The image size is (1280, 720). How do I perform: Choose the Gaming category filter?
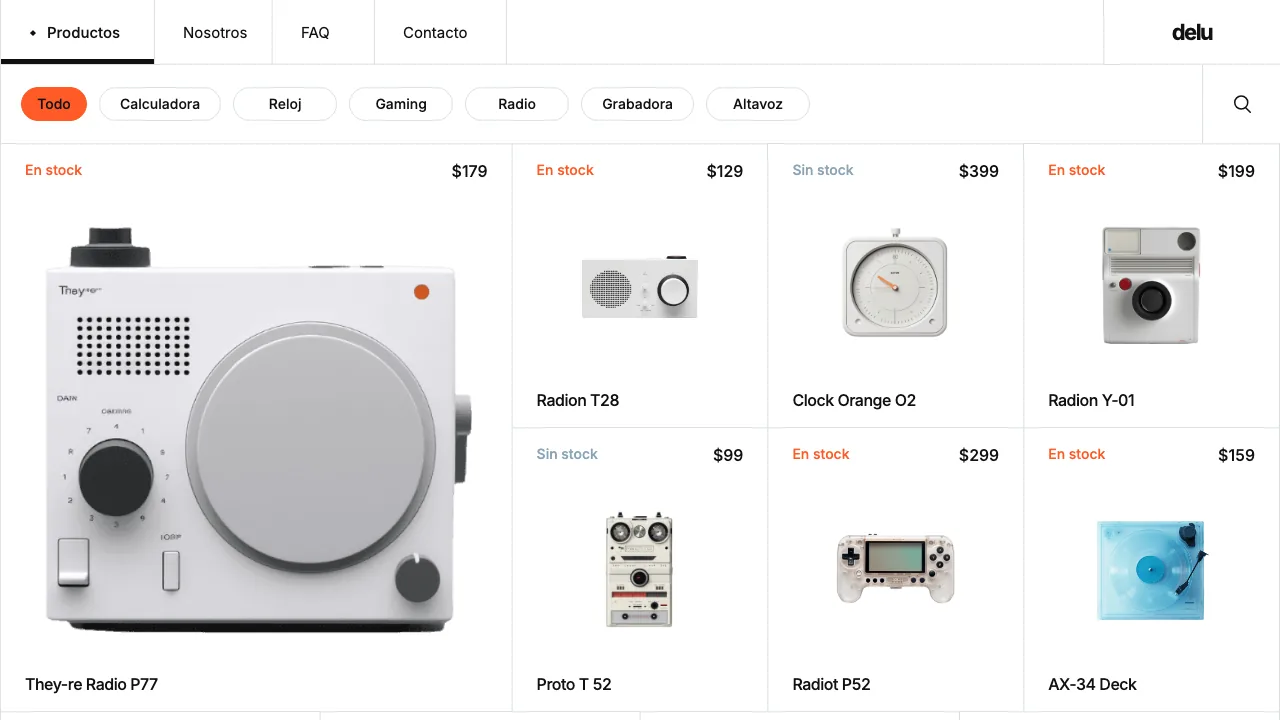coord(401,104)
